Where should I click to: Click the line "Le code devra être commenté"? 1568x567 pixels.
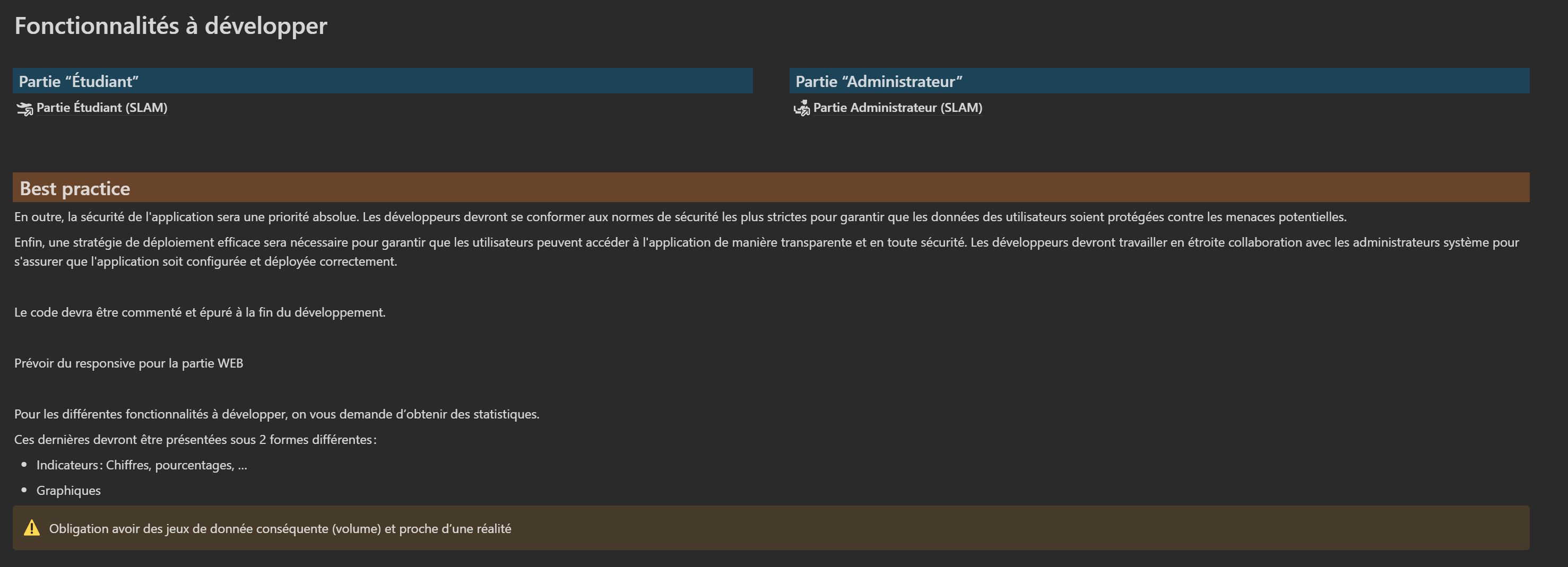pyautogui.click(x=200, y=313)
